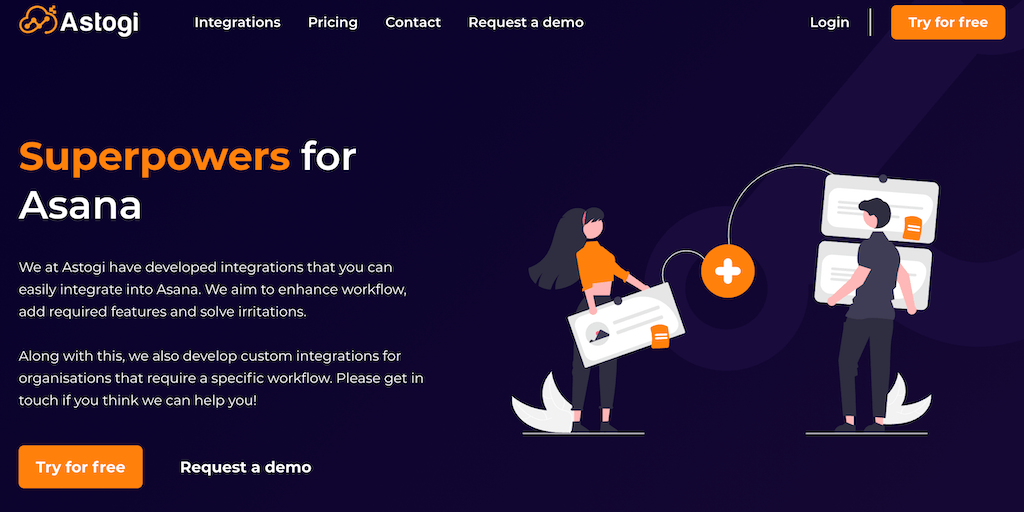Go to the Pricing page
This screenshot has height=512, width=1024.
click(333, 22)
